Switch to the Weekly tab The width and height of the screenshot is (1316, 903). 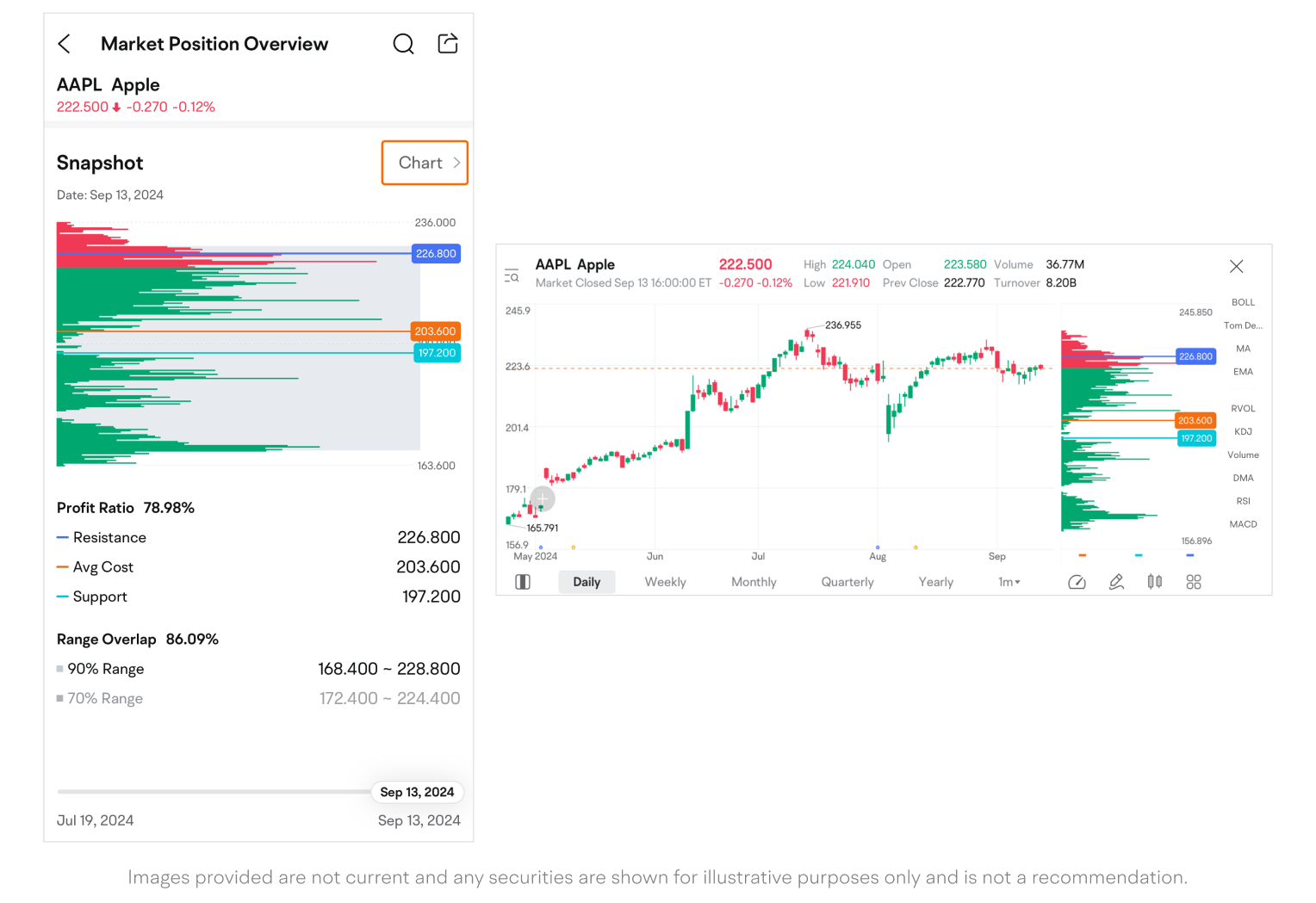click(x=665, y=582)
